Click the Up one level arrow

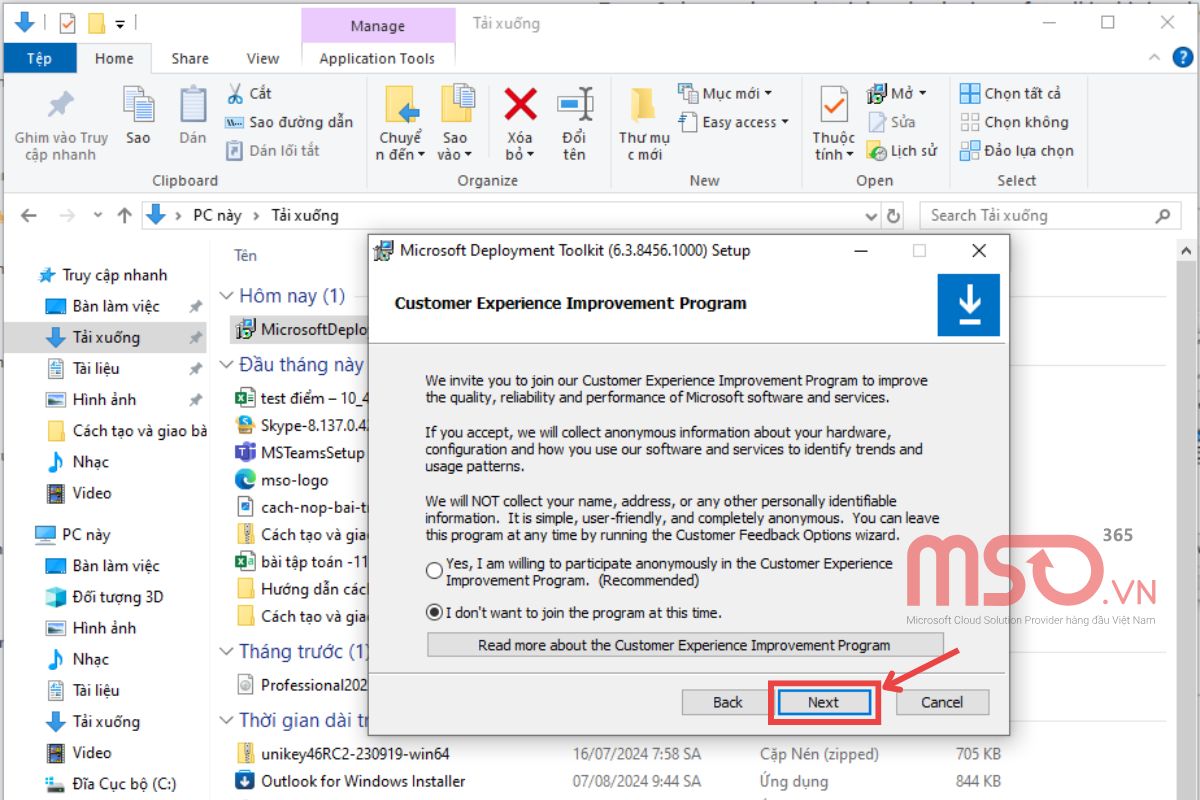click(x=124, y=215)
